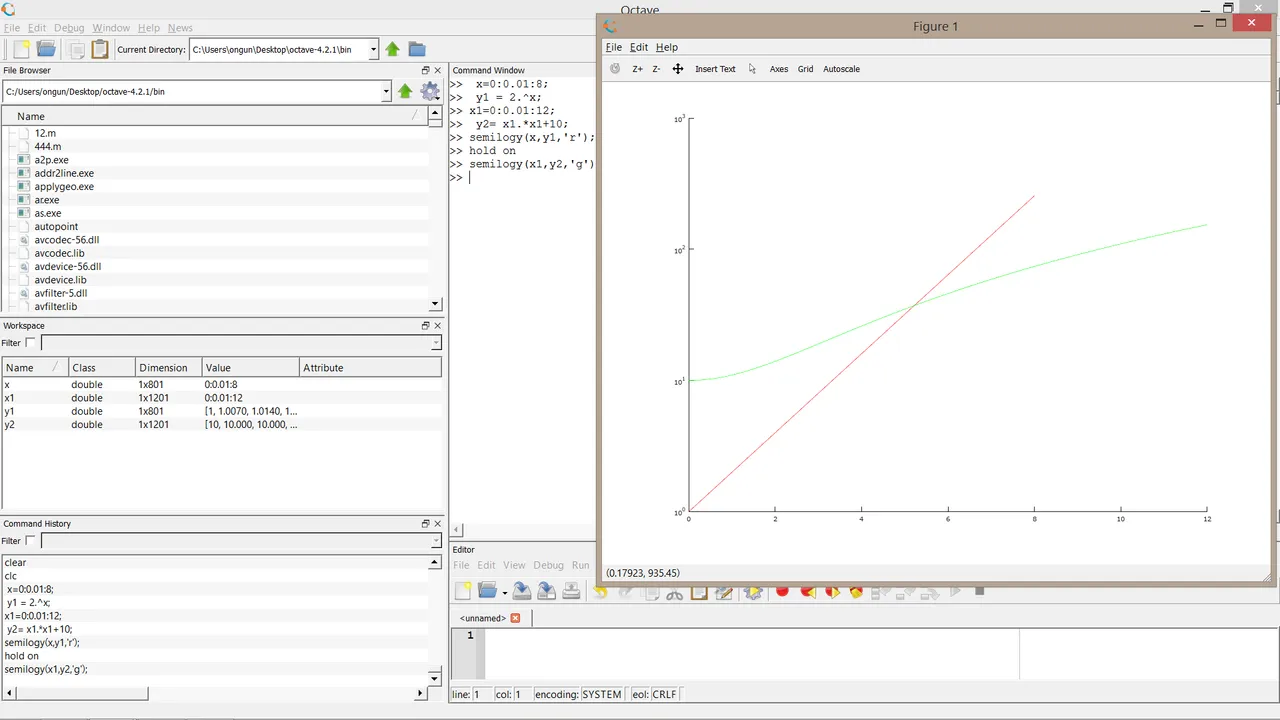Create a new file from the Editor toolbar
This screenshot has width=1280, height=720.
(x=463, y=591)
